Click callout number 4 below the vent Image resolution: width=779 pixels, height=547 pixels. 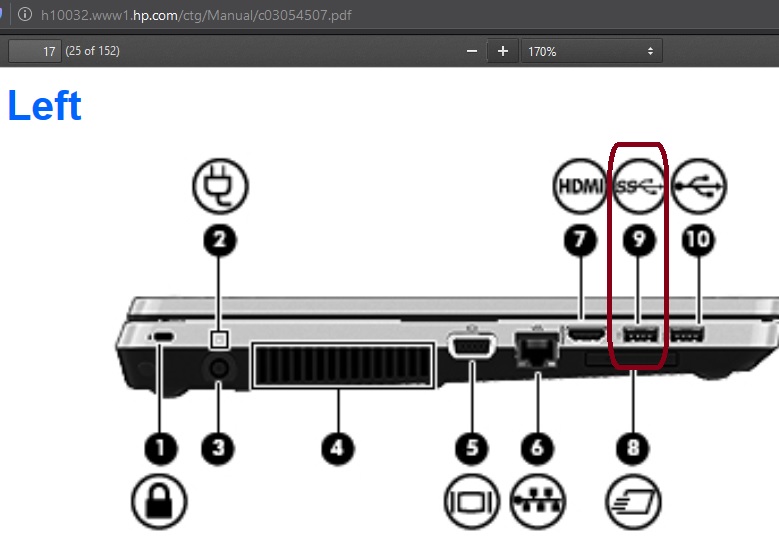pos(337,449)
